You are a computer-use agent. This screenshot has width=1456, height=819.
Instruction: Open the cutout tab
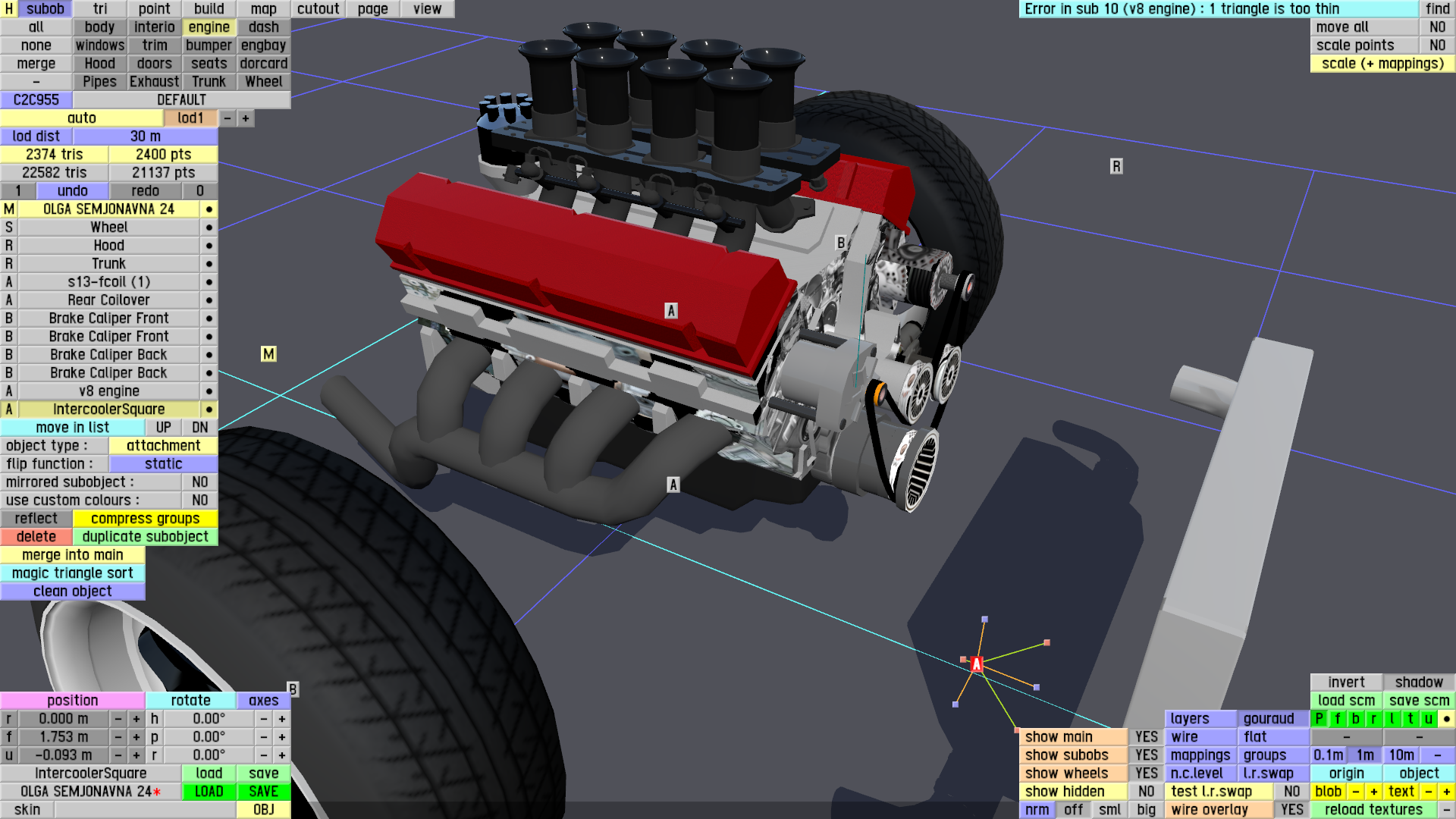tap(318, 9)
